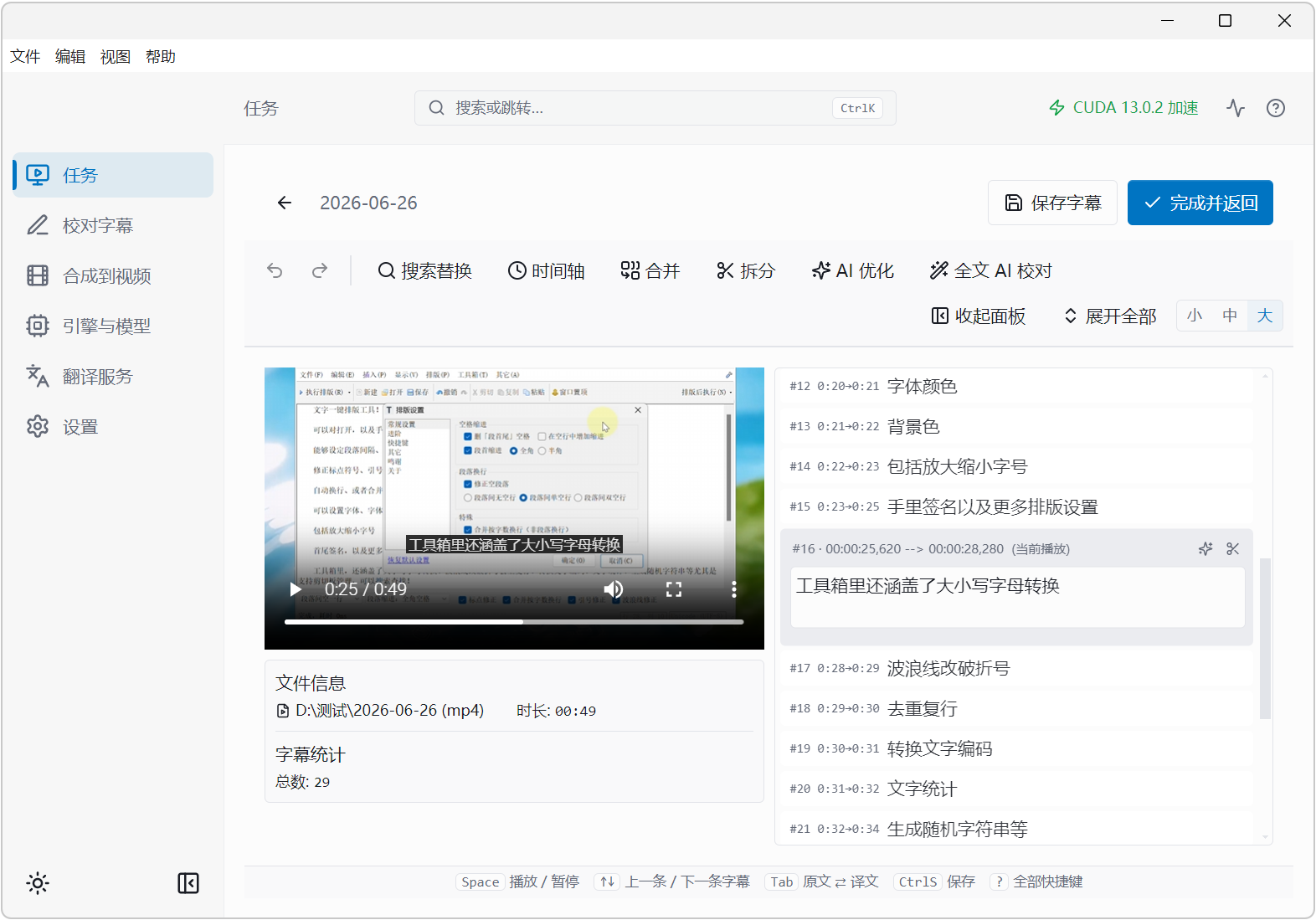The width and height of the screenshot is (1316, 920).
Task: Select subtitle #21 生成随机字符串等
Action: (x=1017, y=829)
